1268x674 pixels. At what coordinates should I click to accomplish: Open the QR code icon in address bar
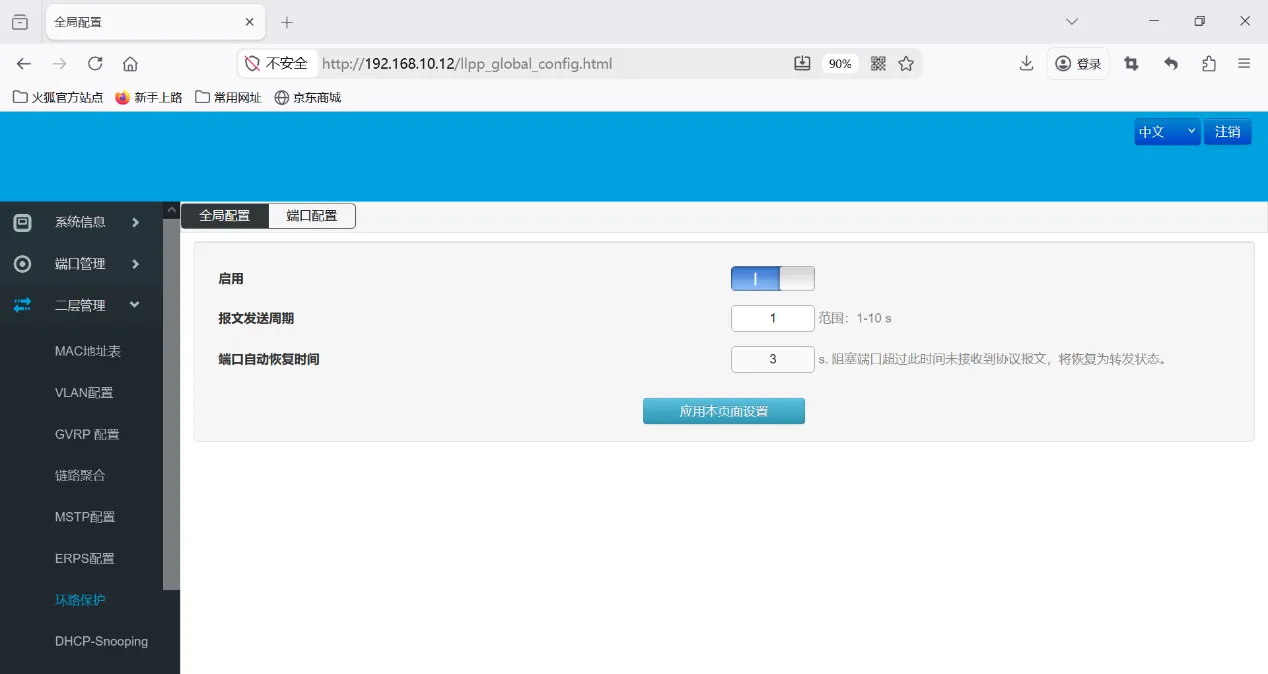coord(879,64)
